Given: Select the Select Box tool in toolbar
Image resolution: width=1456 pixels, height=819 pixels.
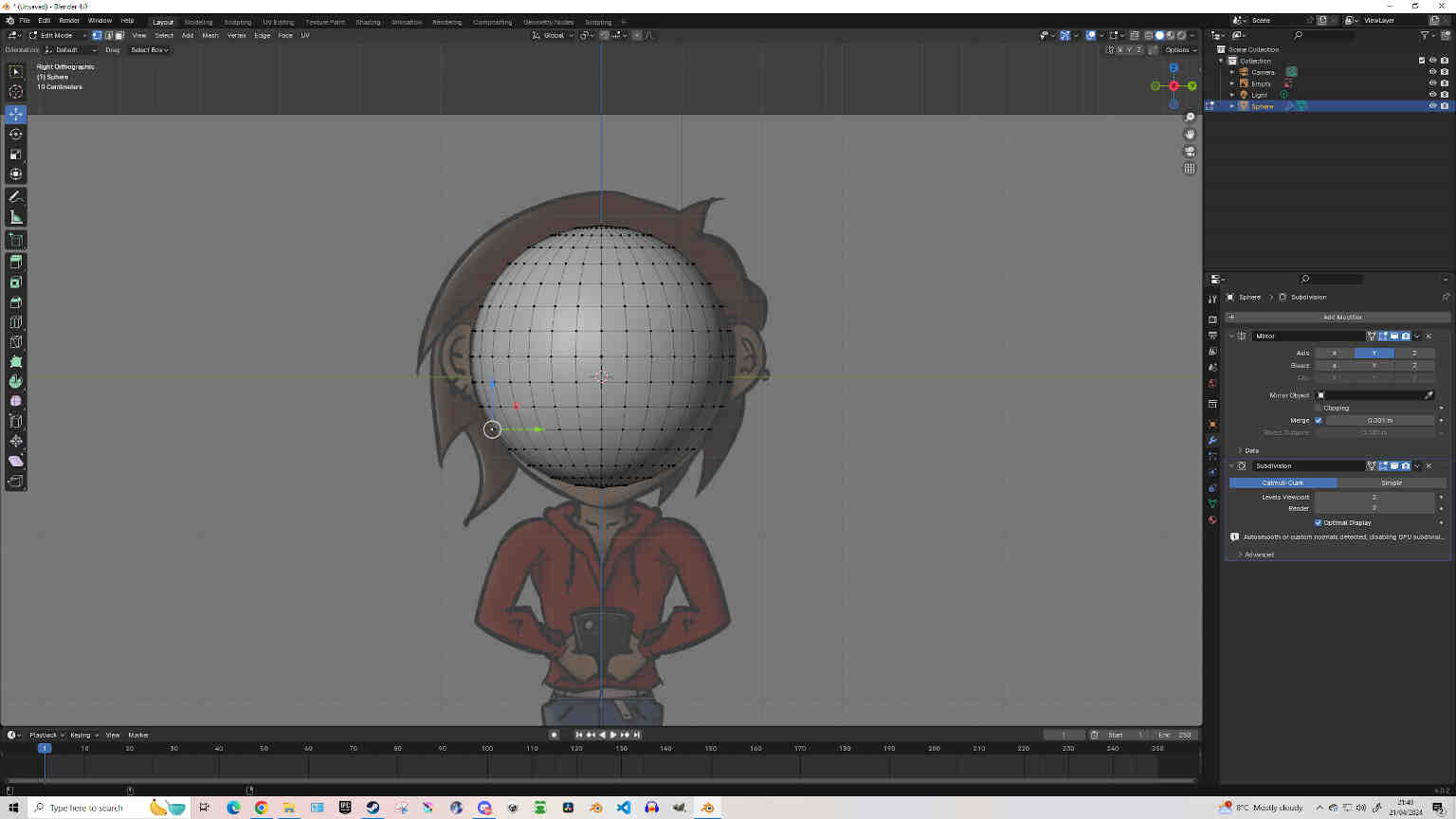Looking at the screenshot, I should [x=16, y=71].
